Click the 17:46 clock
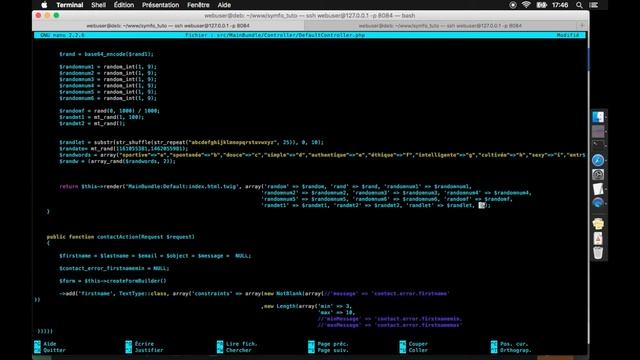 pyautogui.click(x=560, y=5)
